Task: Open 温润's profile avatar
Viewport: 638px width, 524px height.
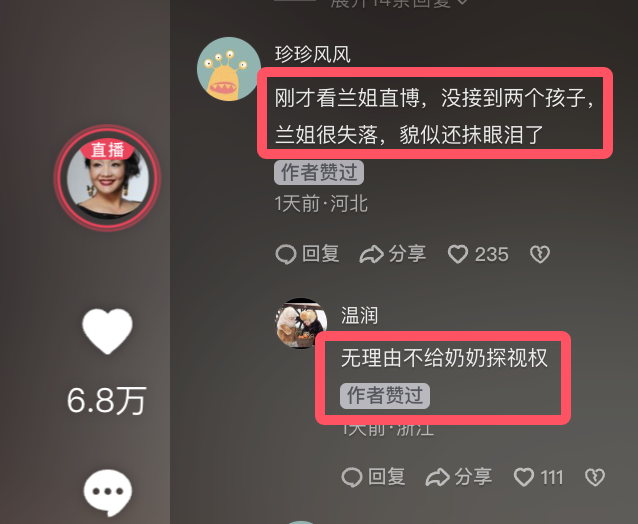Action: (301, 323)
